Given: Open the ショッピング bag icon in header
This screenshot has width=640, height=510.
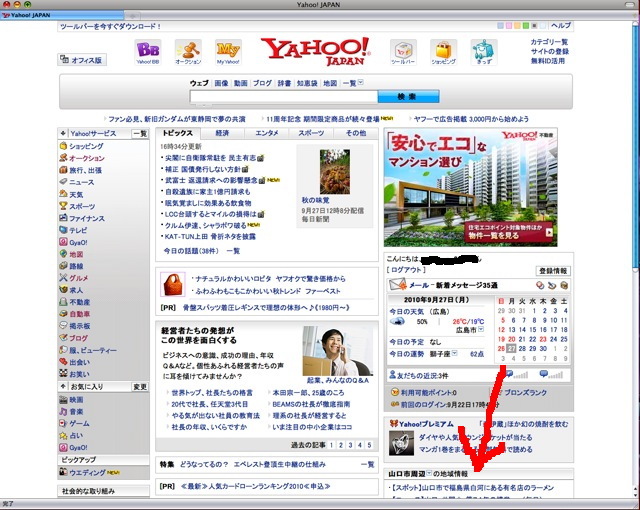Looking at the screenshot, I should click(x=443, y=52).
